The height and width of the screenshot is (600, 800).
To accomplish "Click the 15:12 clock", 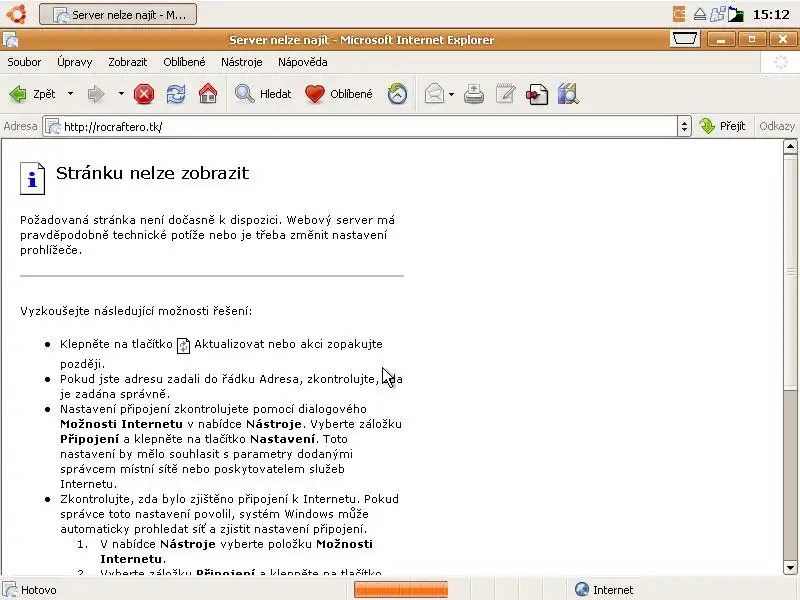I will (771, 14).
